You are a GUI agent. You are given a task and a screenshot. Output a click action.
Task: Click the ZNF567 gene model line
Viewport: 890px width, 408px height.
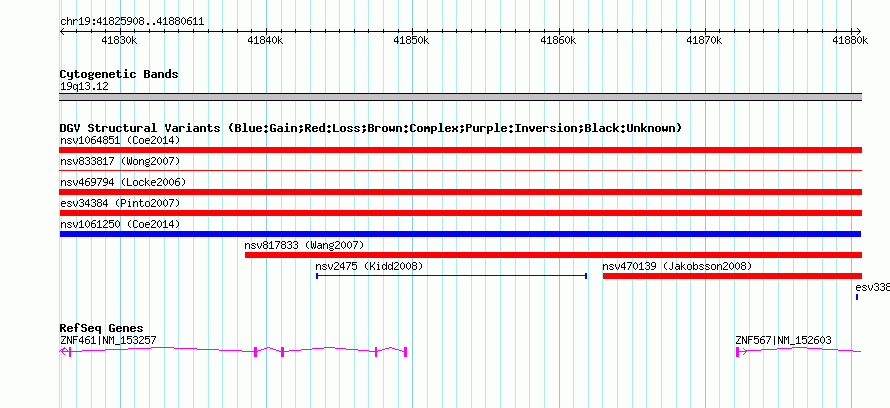(x=799, y=351)
